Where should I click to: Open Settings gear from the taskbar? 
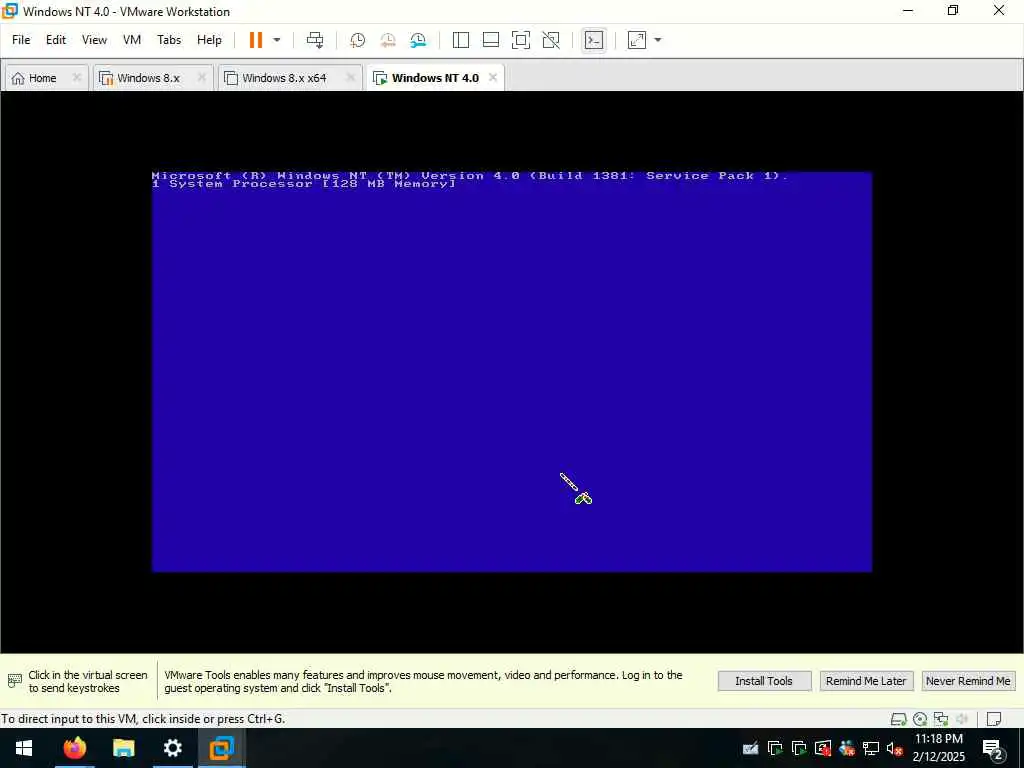tap(172, 748)
